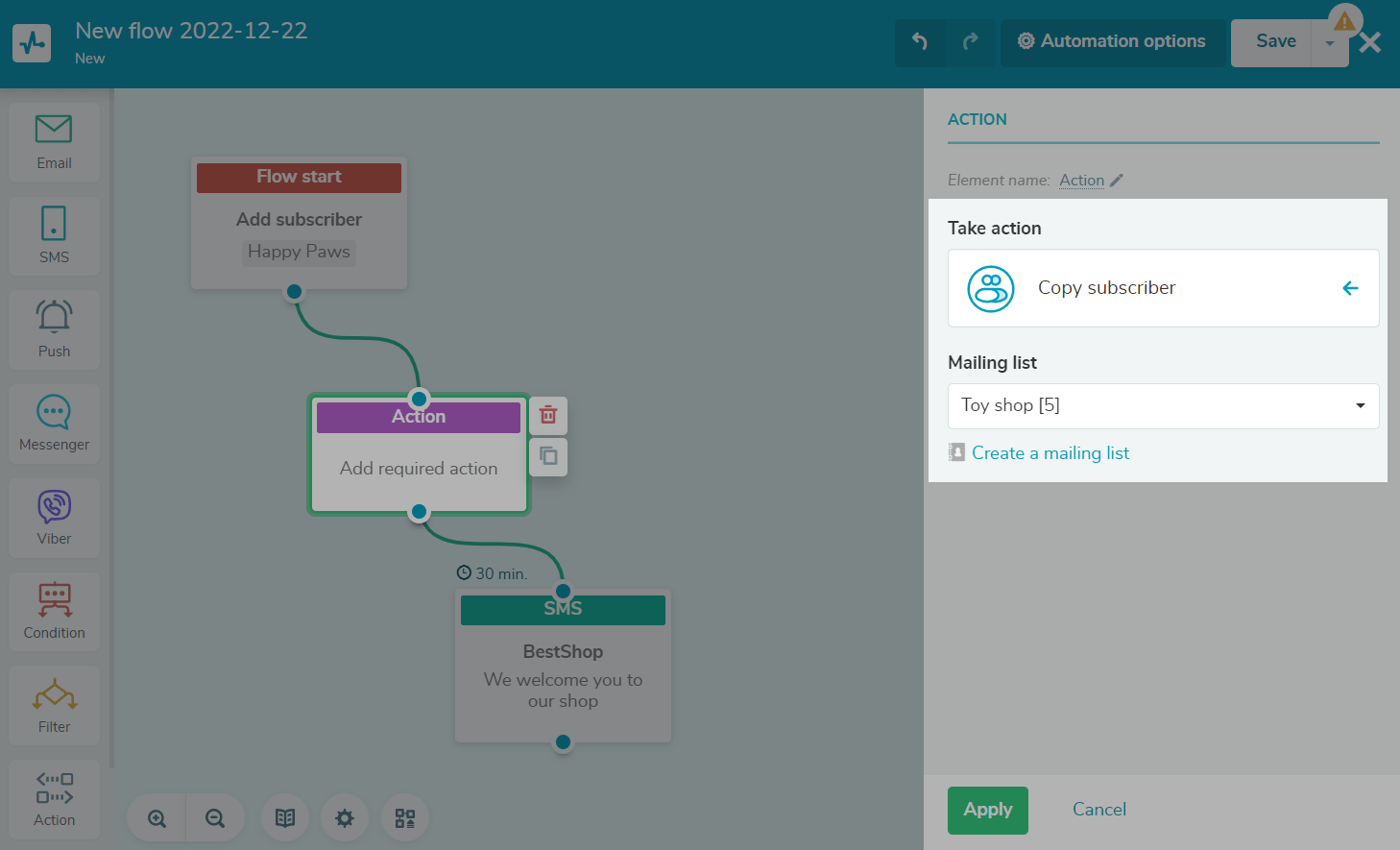Screen dimensions: 1400x850
Task: Pick the Messenger element icon
Action: (x=54, y=423)
